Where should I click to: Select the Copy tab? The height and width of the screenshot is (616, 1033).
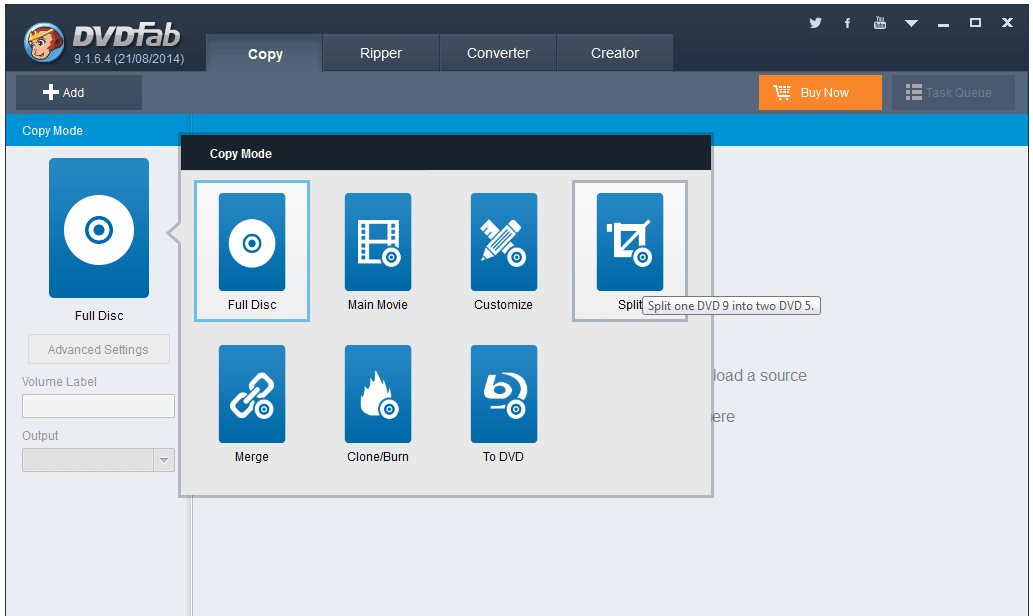coord(263,52)
